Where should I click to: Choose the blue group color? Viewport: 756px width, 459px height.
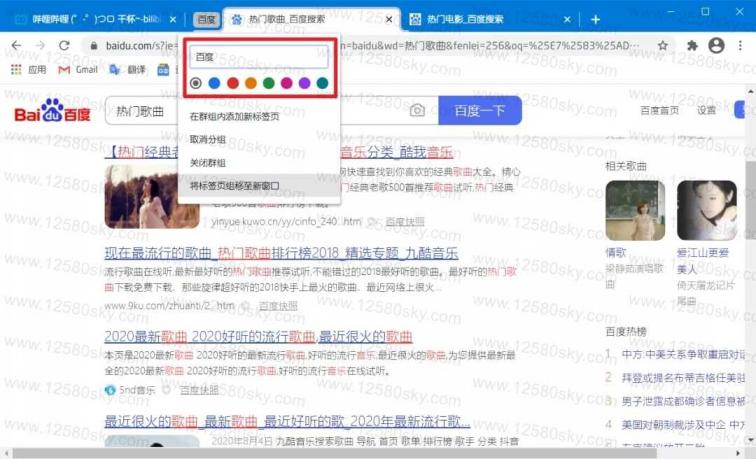point(214,83)
